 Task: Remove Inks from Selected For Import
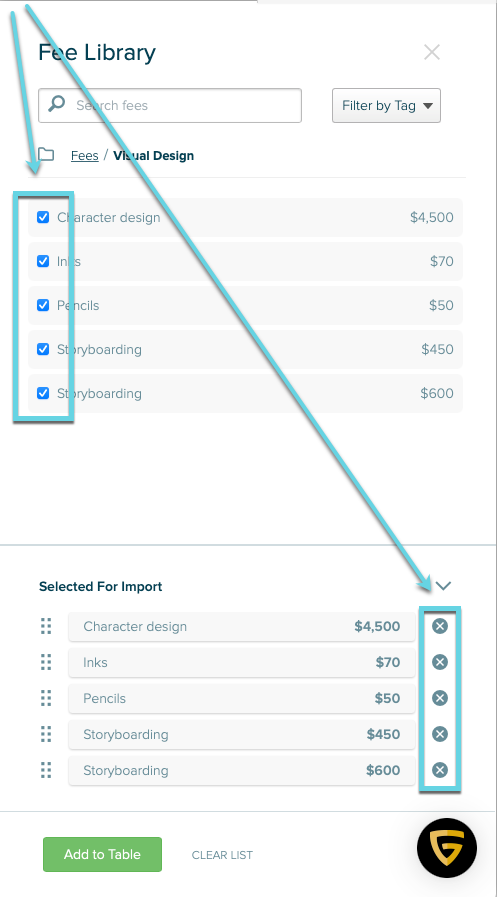tap(439, 662)
